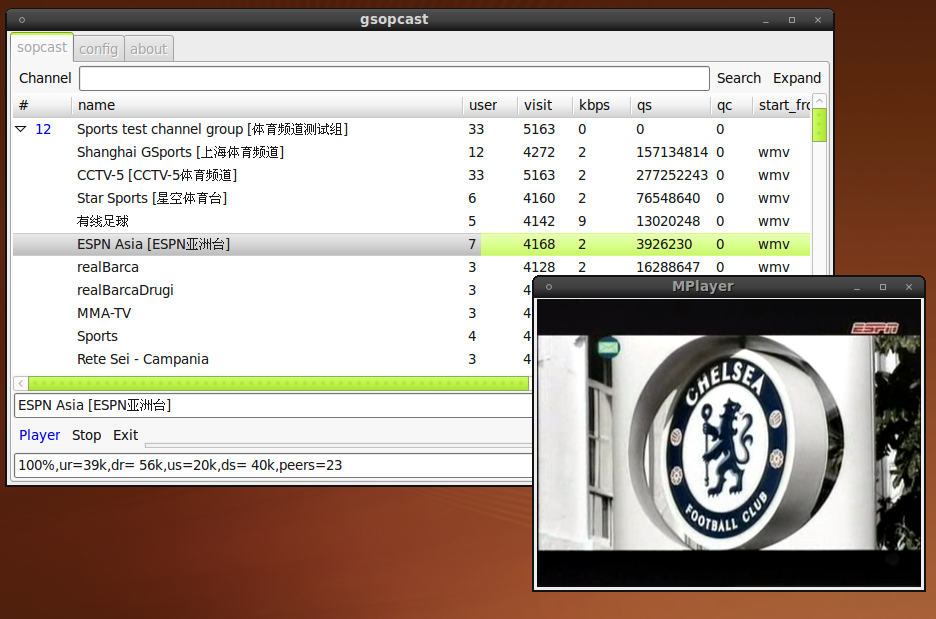Click the scroll up arrow of channel list
Viewport: 936px width, 619px height.
click(820, 101)
